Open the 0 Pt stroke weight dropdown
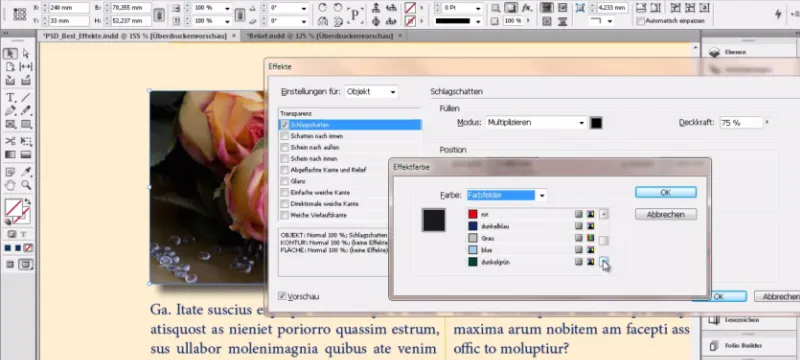This screenshot has height=360, width=800. point(478,8)
